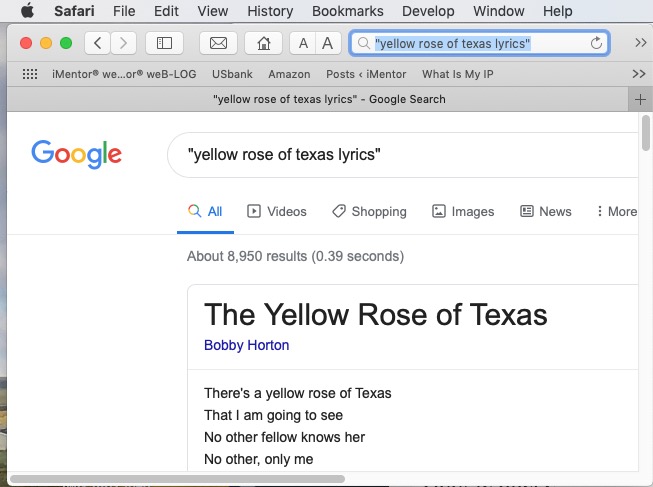
Task: Go back with the Safari back arrow
Action: click(97, 43)
